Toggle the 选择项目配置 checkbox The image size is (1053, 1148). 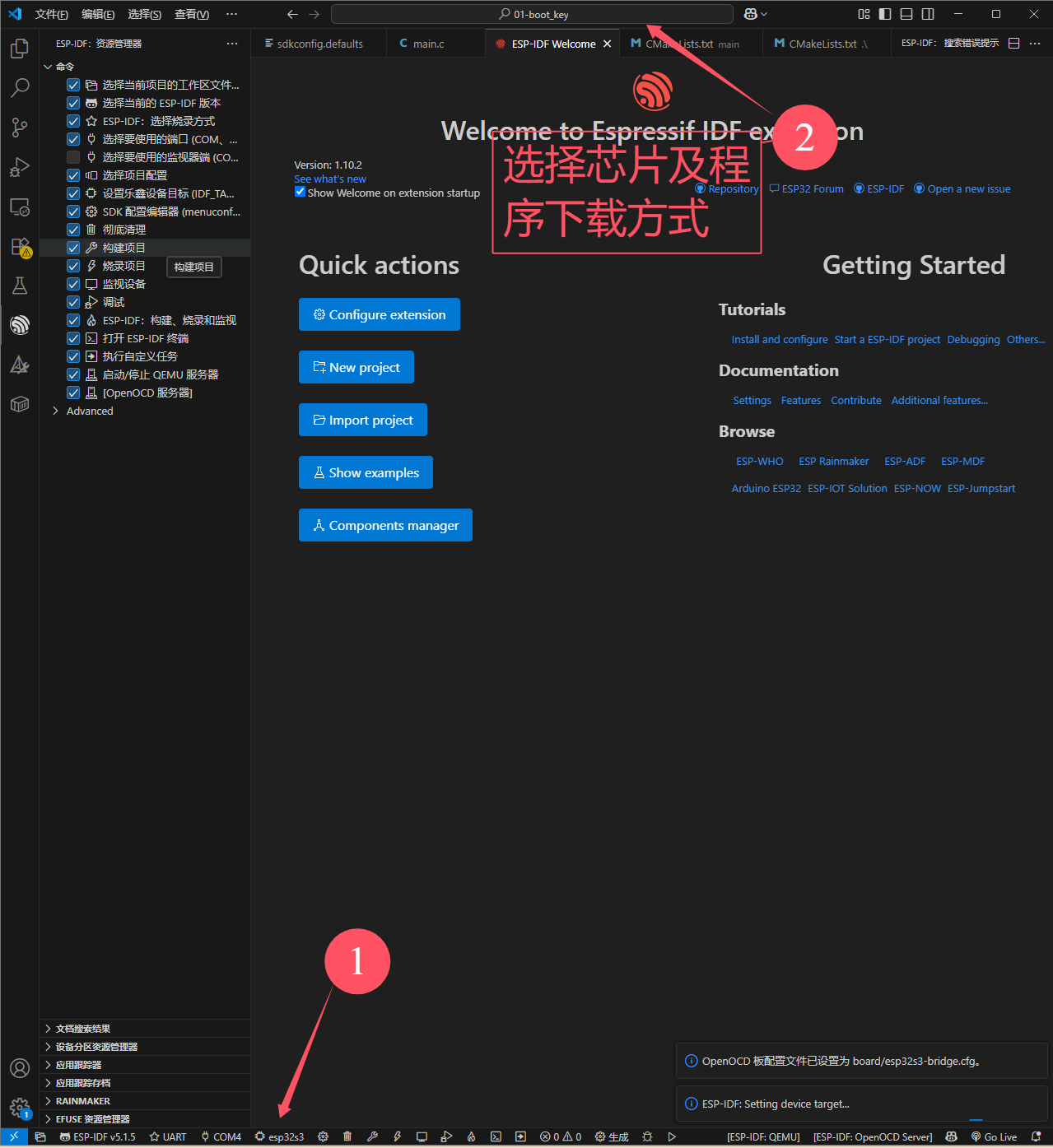point(73,175)
